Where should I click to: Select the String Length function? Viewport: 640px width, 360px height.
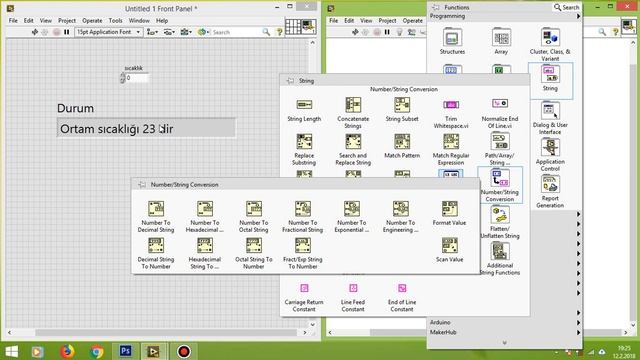(304, 110)
